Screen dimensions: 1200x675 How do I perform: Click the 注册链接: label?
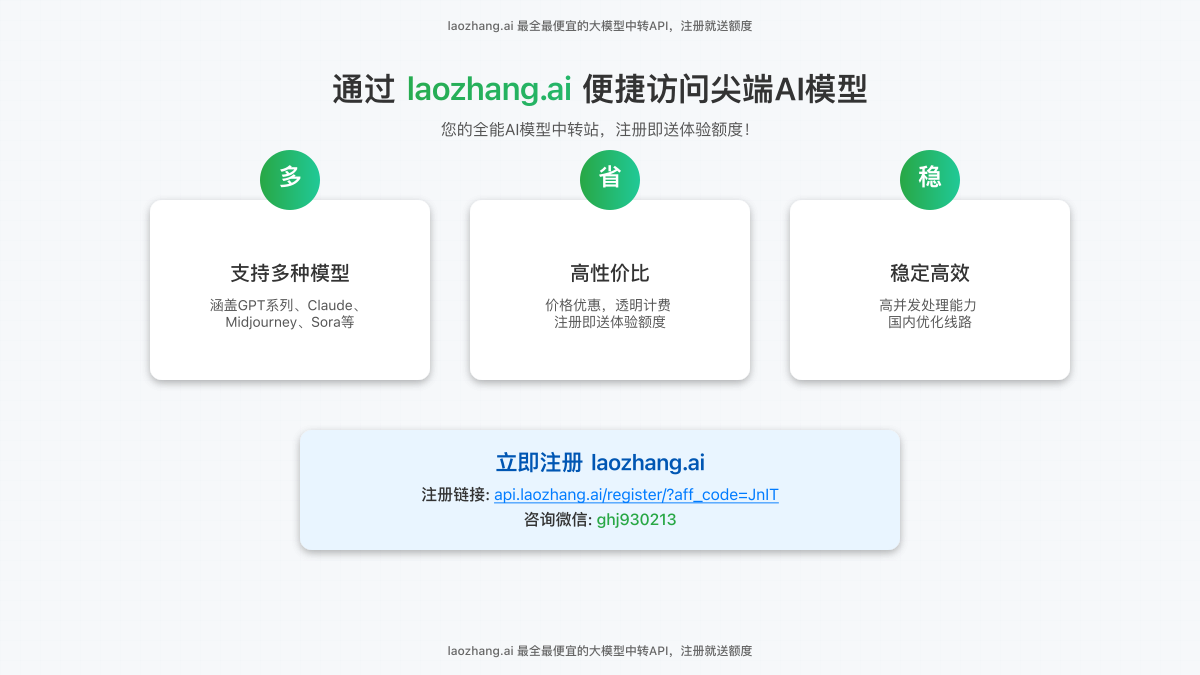455,495
